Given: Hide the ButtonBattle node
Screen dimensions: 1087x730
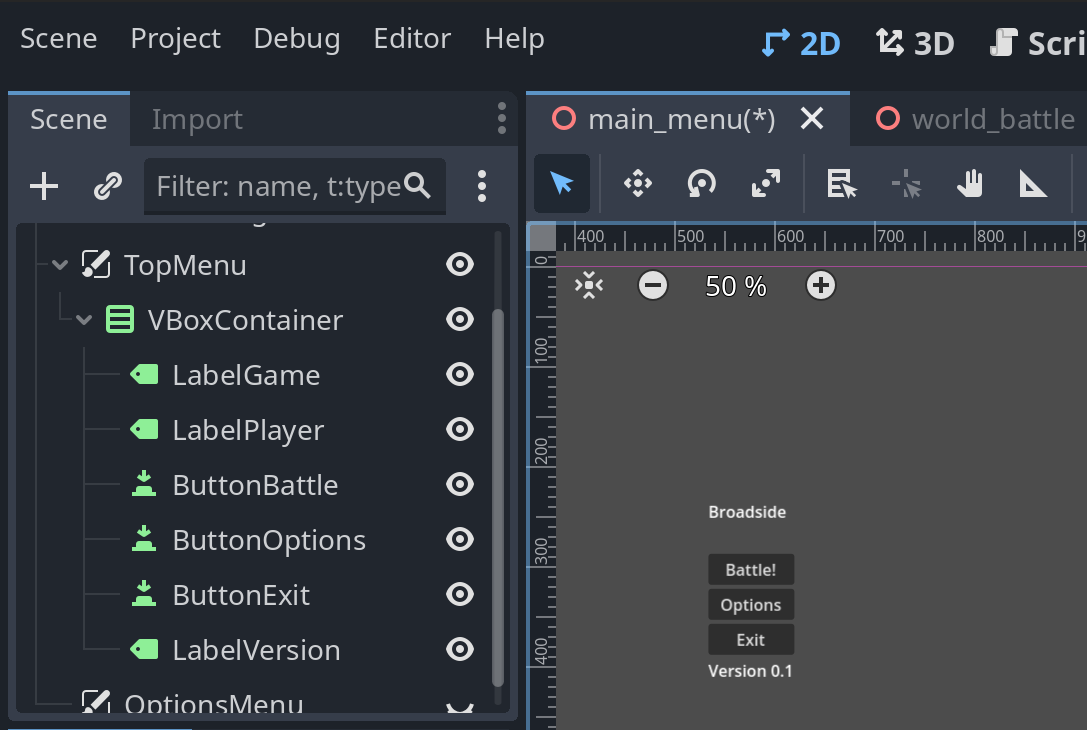Looking at the screenshot, I should (460, 484).
